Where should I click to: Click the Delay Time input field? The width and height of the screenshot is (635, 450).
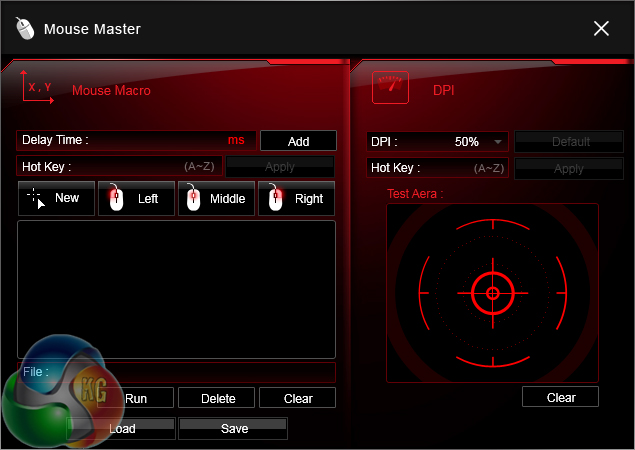136,140
